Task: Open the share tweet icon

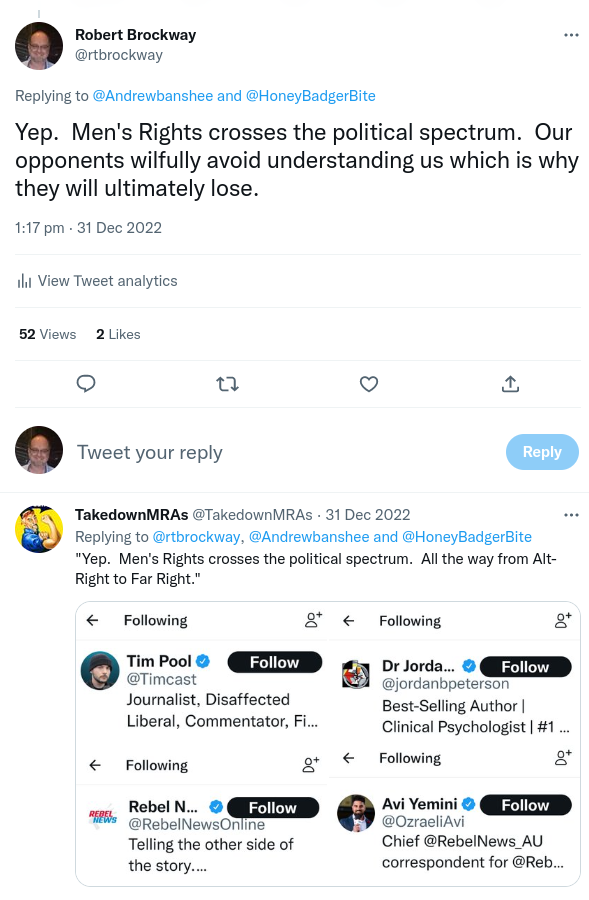Action: (x=510, y=383)
